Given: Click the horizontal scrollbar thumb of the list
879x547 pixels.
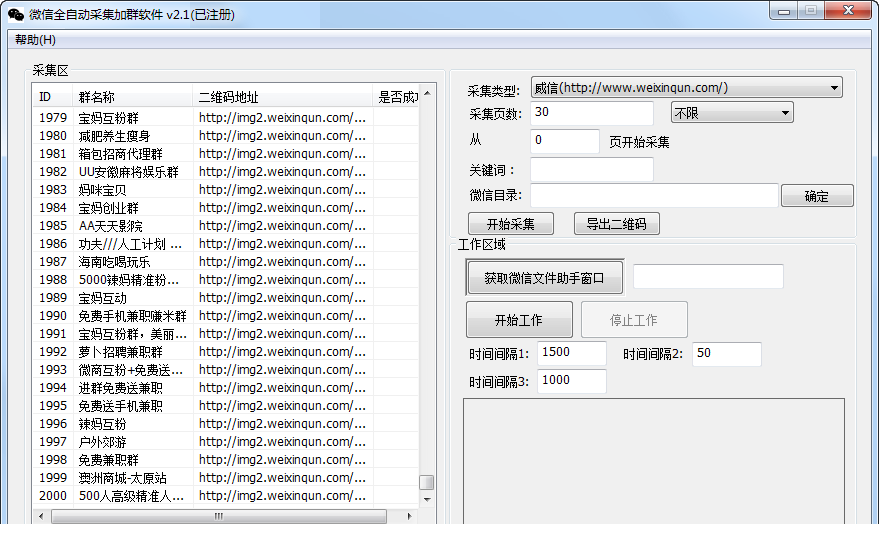Looking at the screenshot, I should pyautogui.click(x=219, y=516).
